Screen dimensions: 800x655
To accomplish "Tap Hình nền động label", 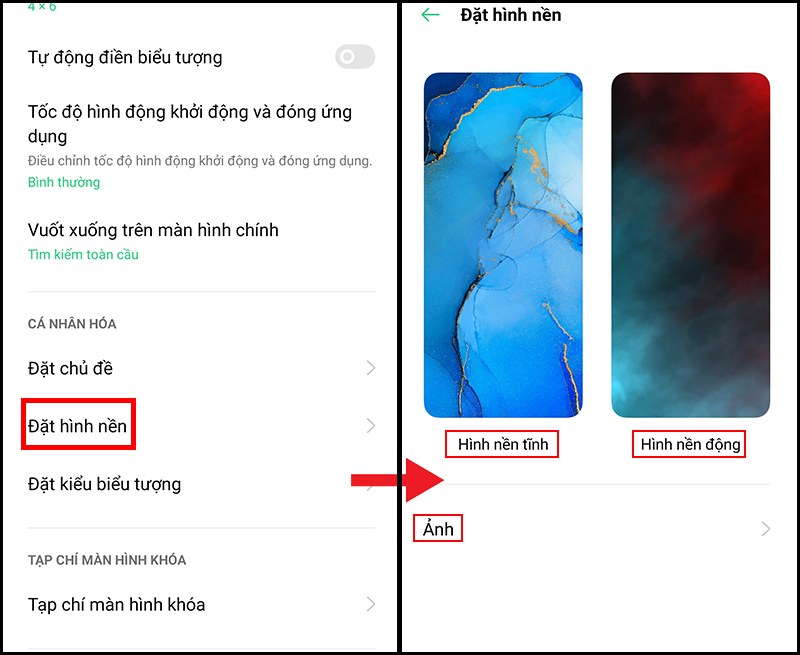I will 690,444.
